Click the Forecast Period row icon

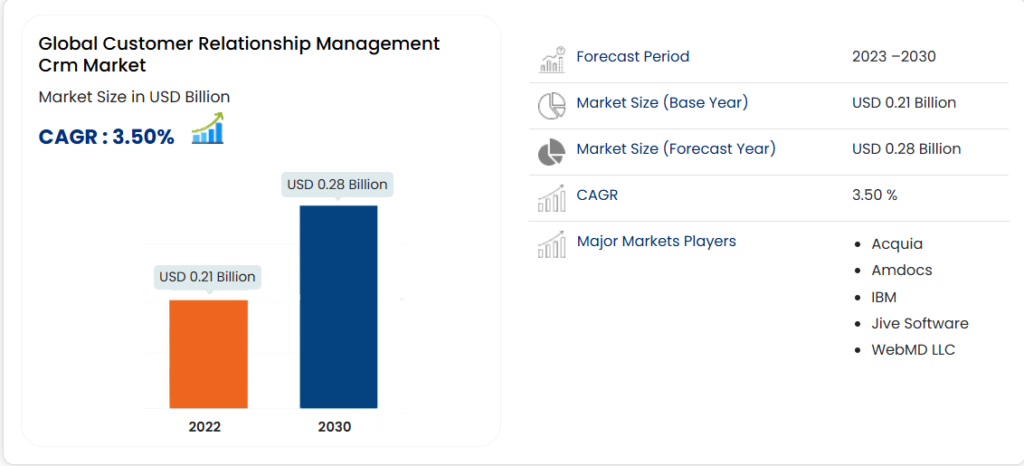551,59
